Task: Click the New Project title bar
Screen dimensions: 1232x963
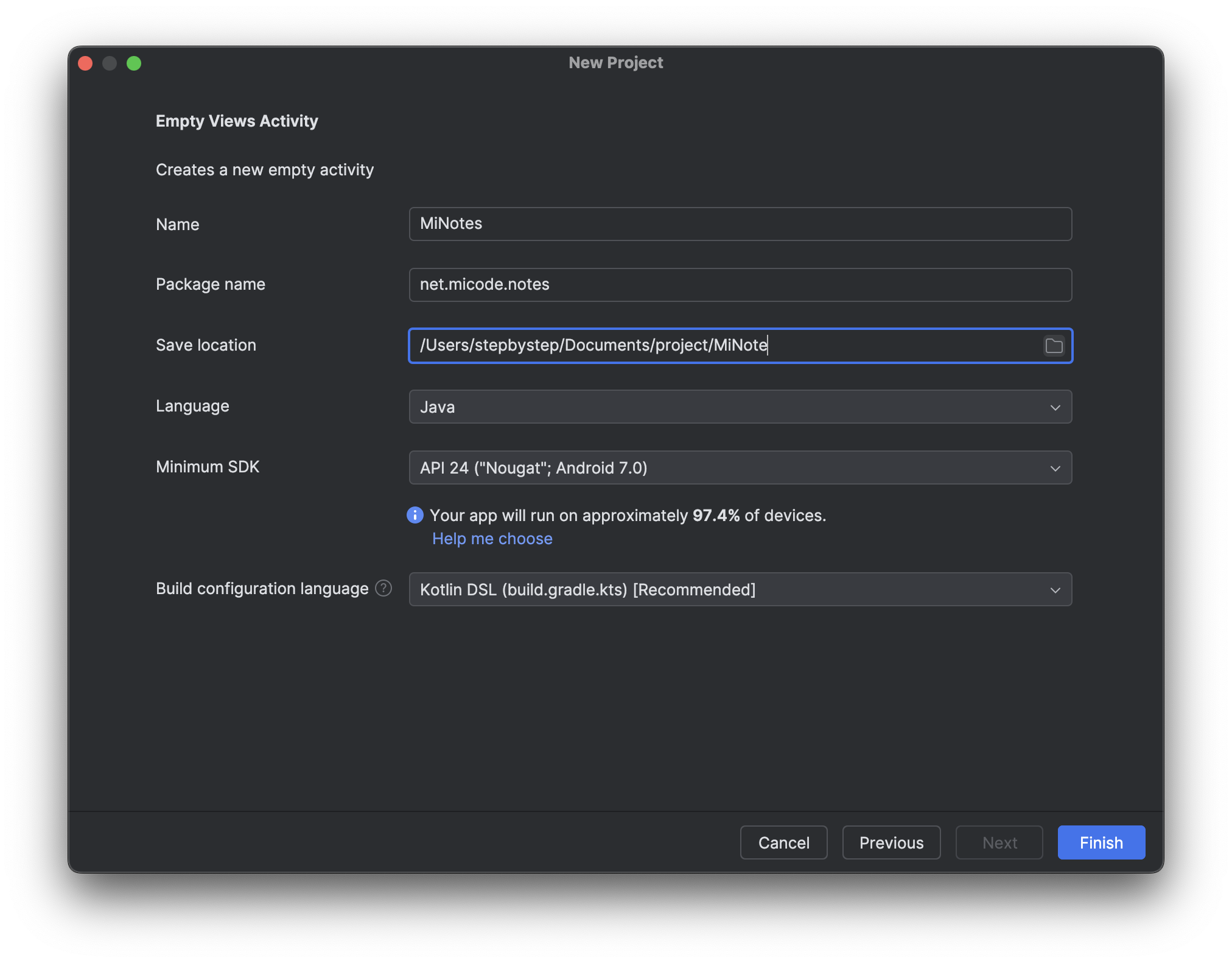Action: 615,63
